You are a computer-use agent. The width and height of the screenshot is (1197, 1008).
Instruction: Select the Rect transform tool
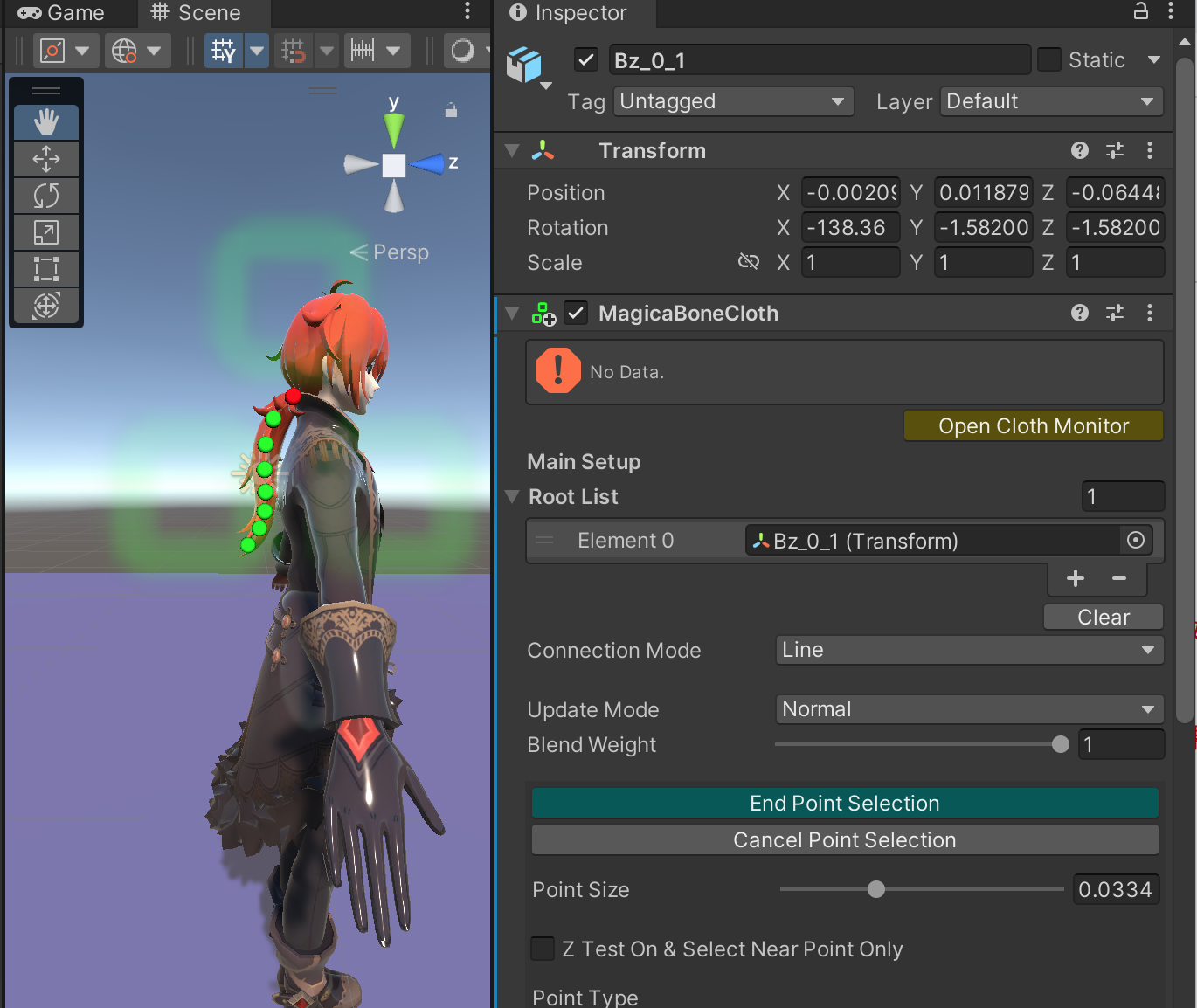(46, 269)
